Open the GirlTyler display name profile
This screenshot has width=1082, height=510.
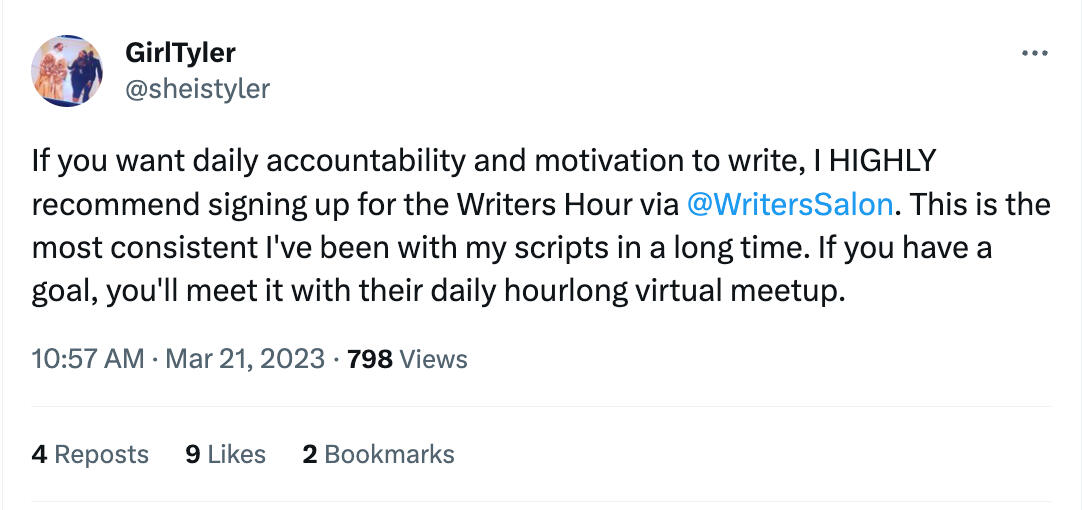click(182, 52)
